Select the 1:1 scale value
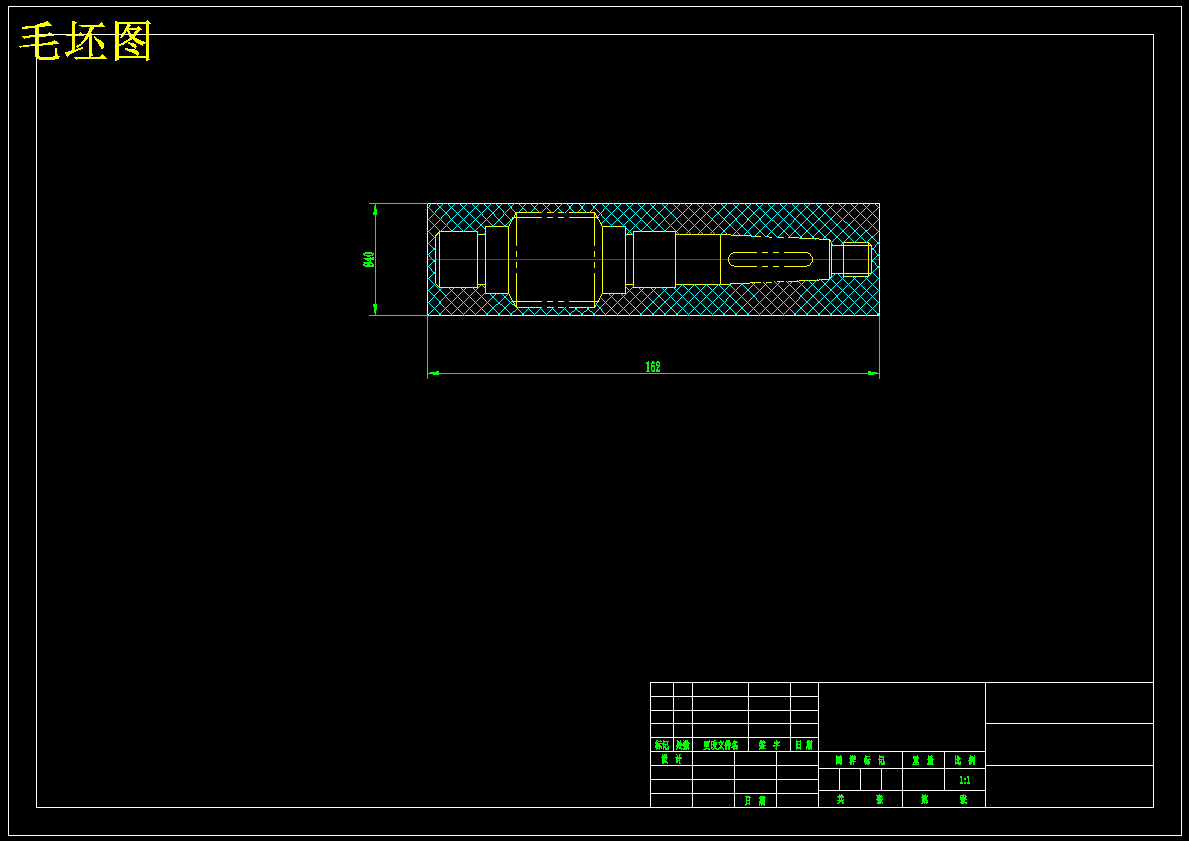The image size is (1189, 841). pos(965,780)
